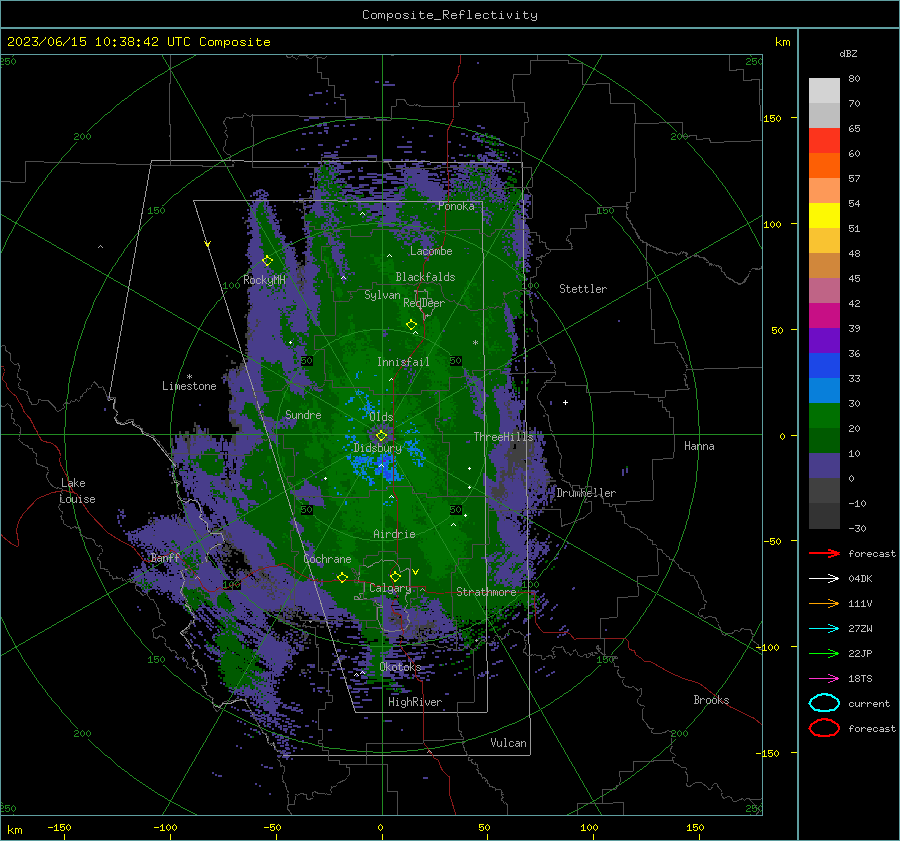Select the blue 36 dBZ legend swatch
This screenshot has height=841, width=900.
tap(824, 365)
